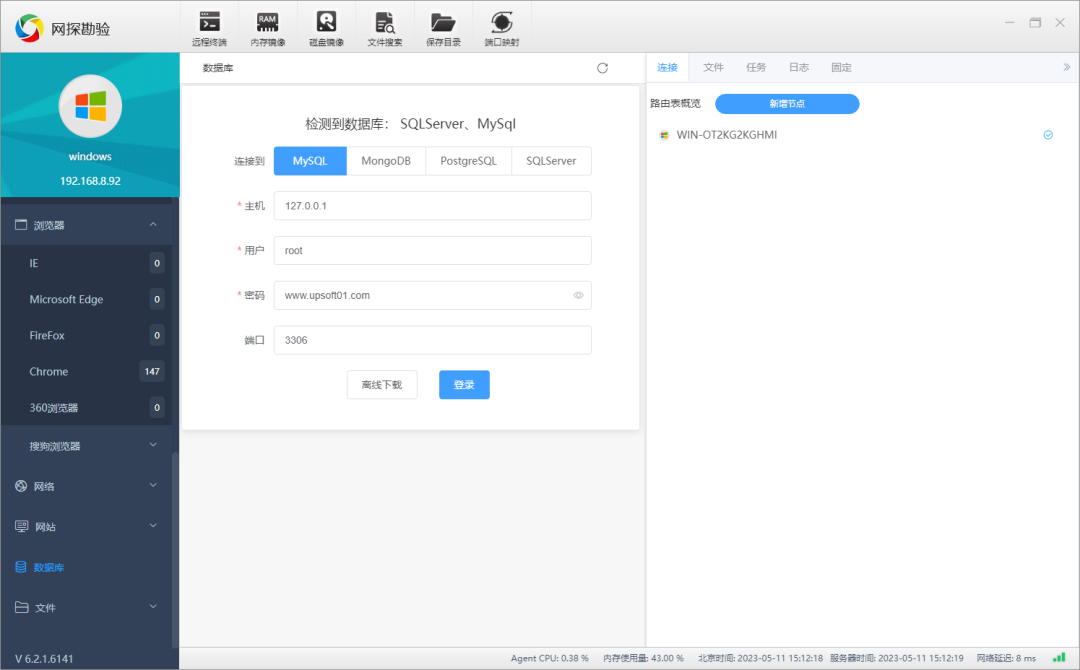Click the port field showing 3306
The height and width of the screenshot is (670, 1080).
click(433, 340)
